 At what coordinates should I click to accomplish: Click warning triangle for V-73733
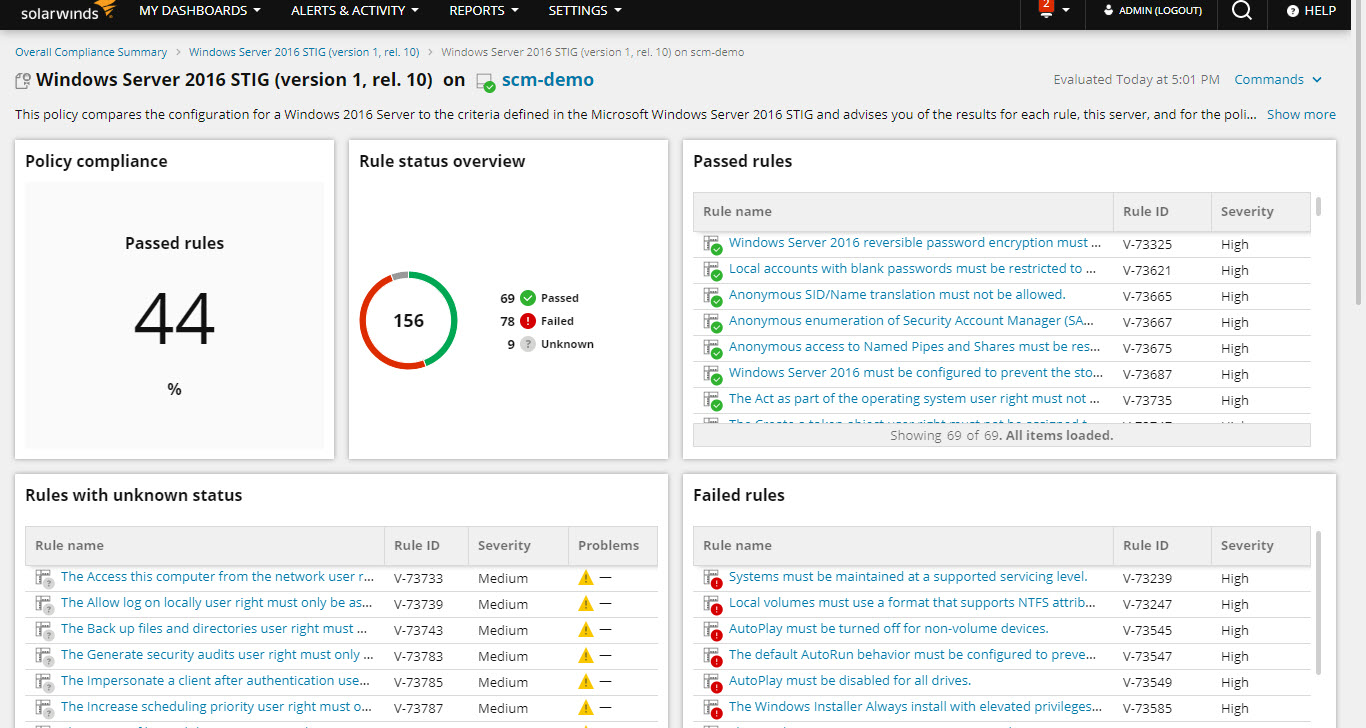tap(586, 577)
